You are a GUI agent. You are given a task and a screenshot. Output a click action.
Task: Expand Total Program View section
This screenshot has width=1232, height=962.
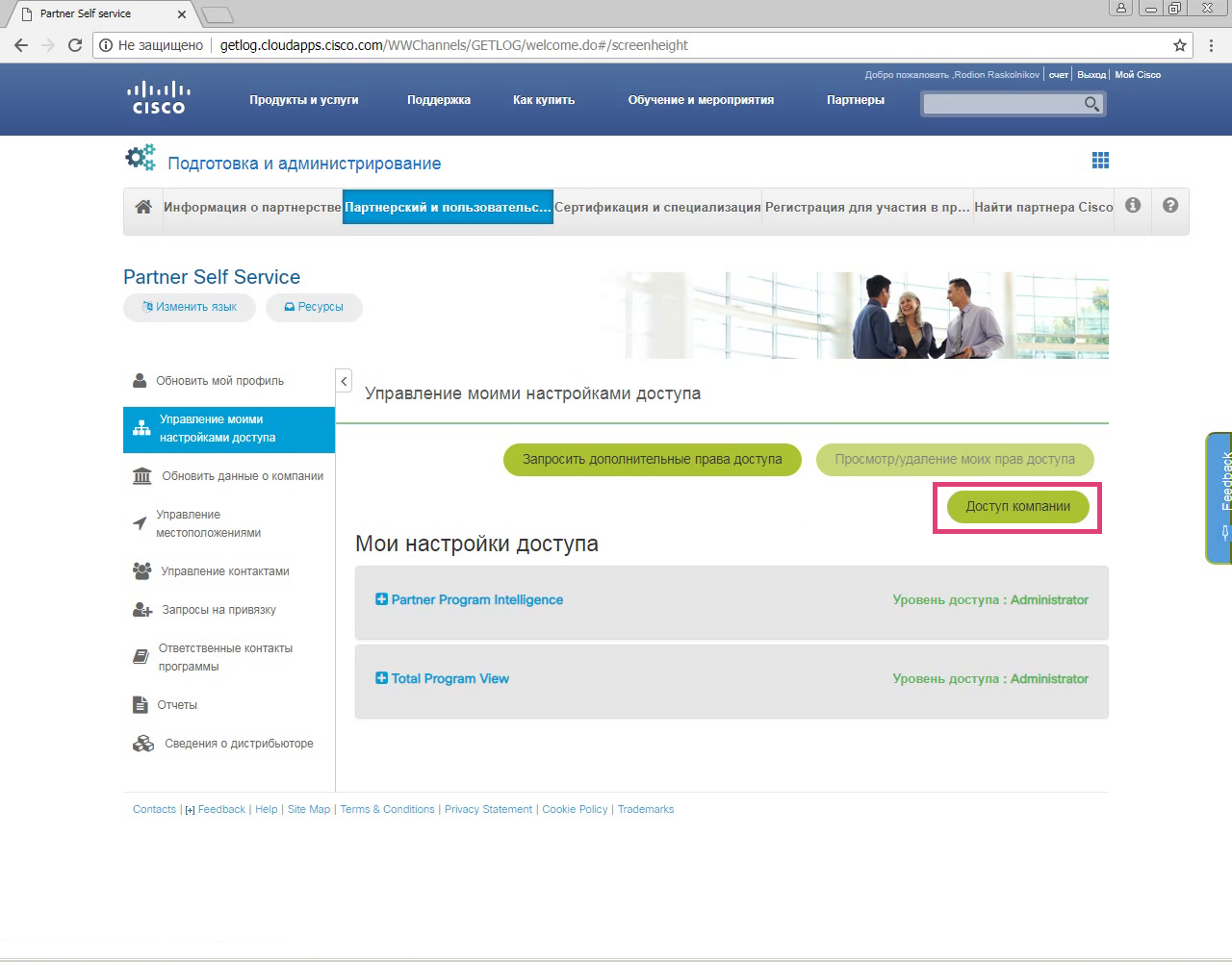(x=381, y=678)
